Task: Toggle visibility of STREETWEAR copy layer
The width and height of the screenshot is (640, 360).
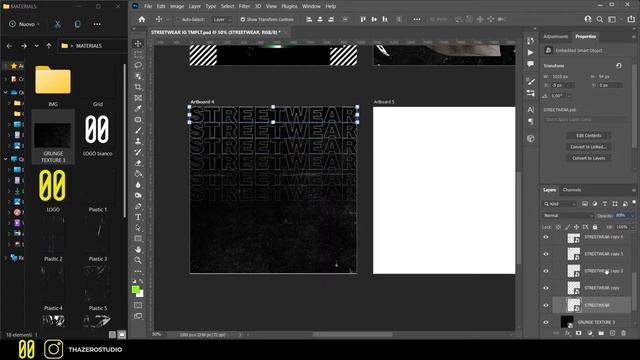Action: point(546,288)
